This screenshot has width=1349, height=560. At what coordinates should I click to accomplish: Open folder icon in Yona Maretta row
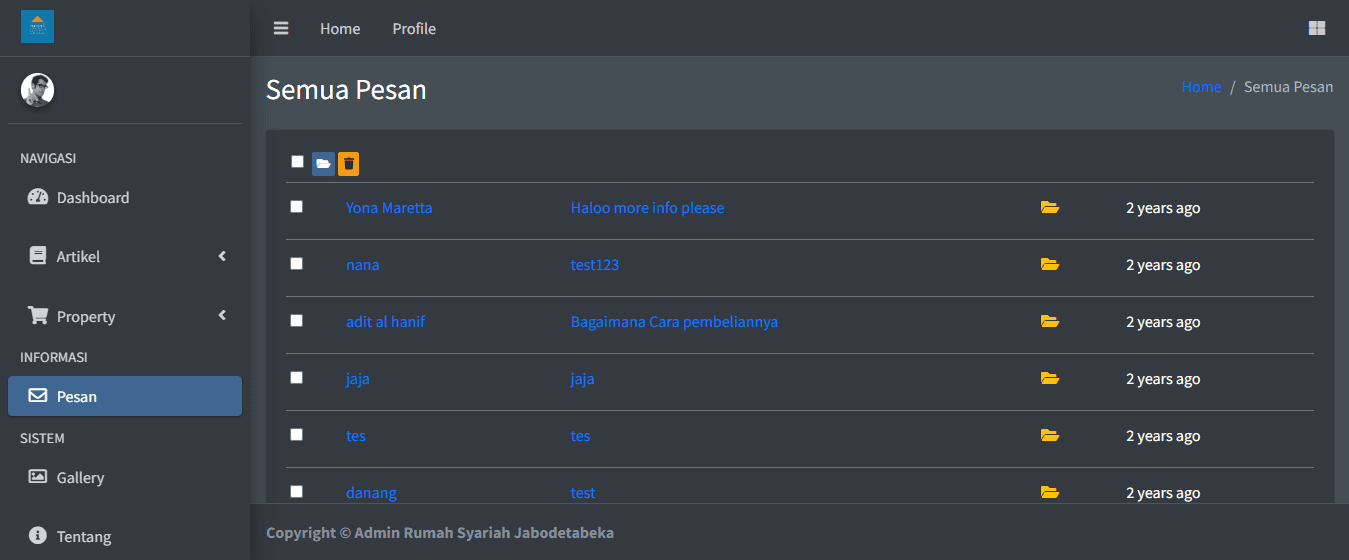(x=1049, y=208)
